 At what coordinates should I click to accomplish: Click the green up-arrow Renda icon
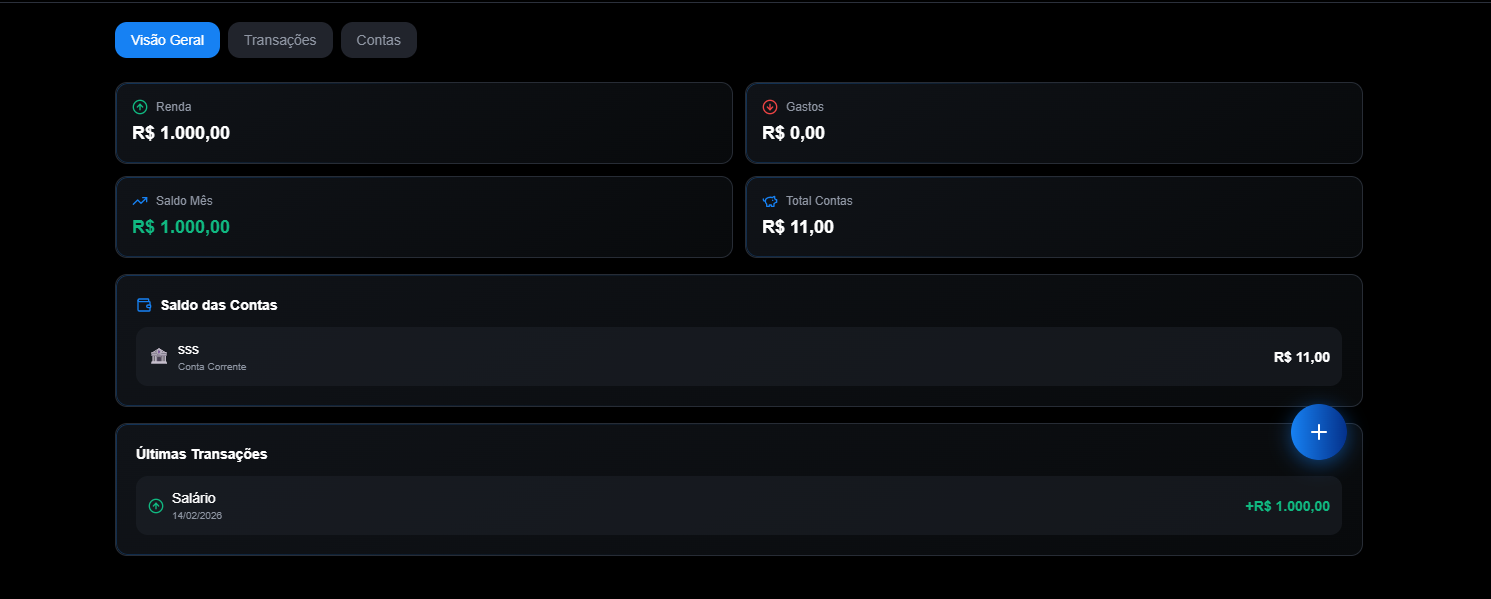click(x=140, y=107)
